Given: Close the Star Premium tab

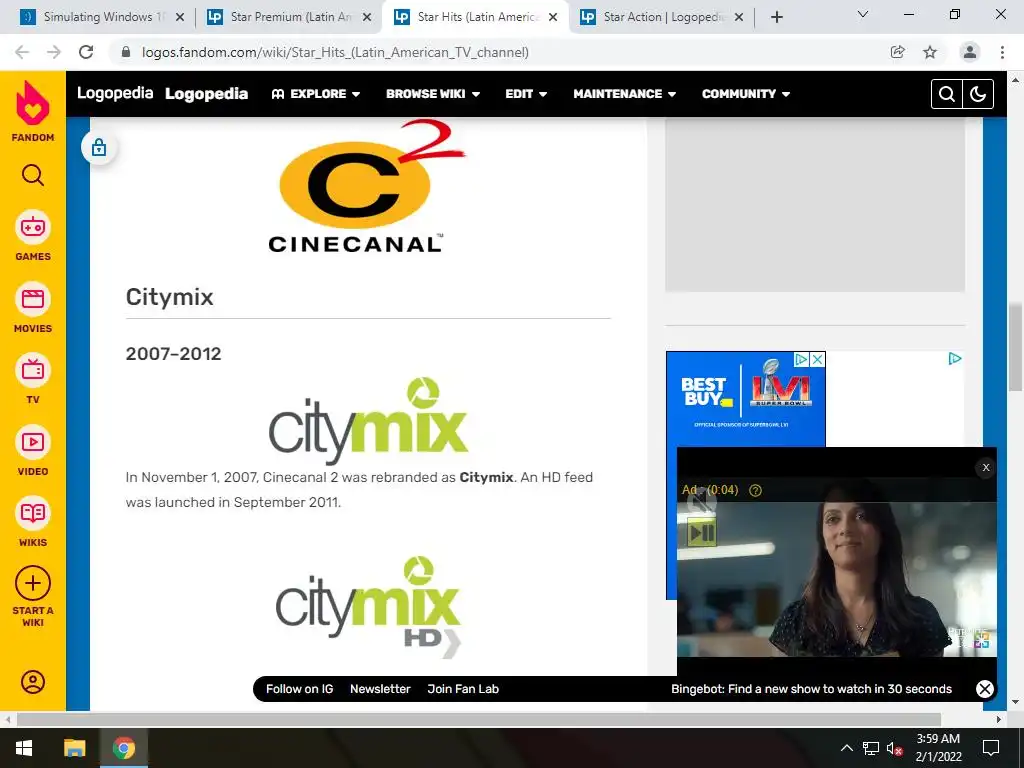Looking at the screenshot, I should 367,17.
